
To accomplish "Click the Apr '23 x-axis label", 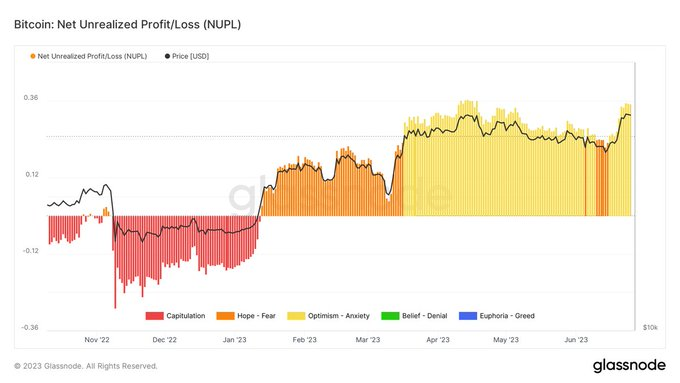I will [438, 340].
